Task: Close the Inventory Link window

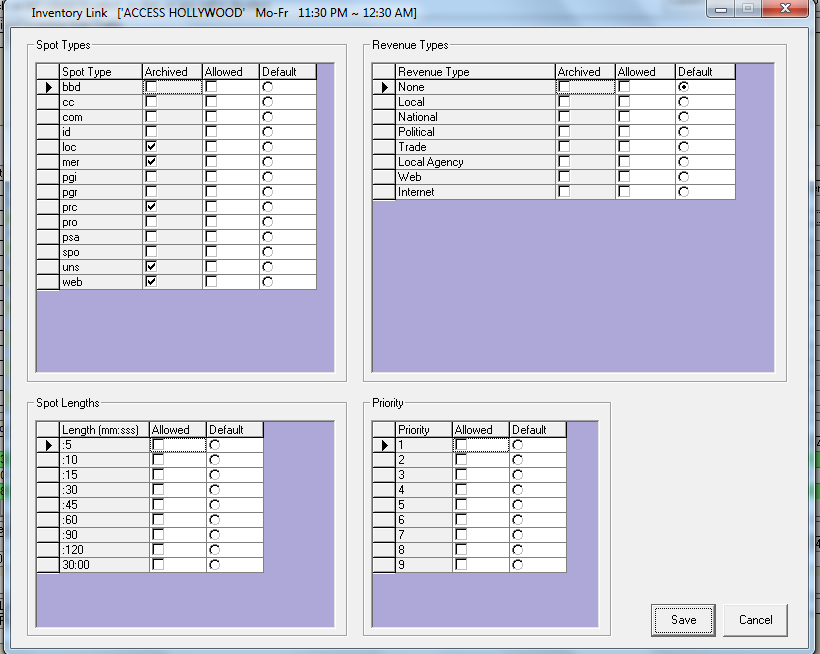Action: pos(790,9)
